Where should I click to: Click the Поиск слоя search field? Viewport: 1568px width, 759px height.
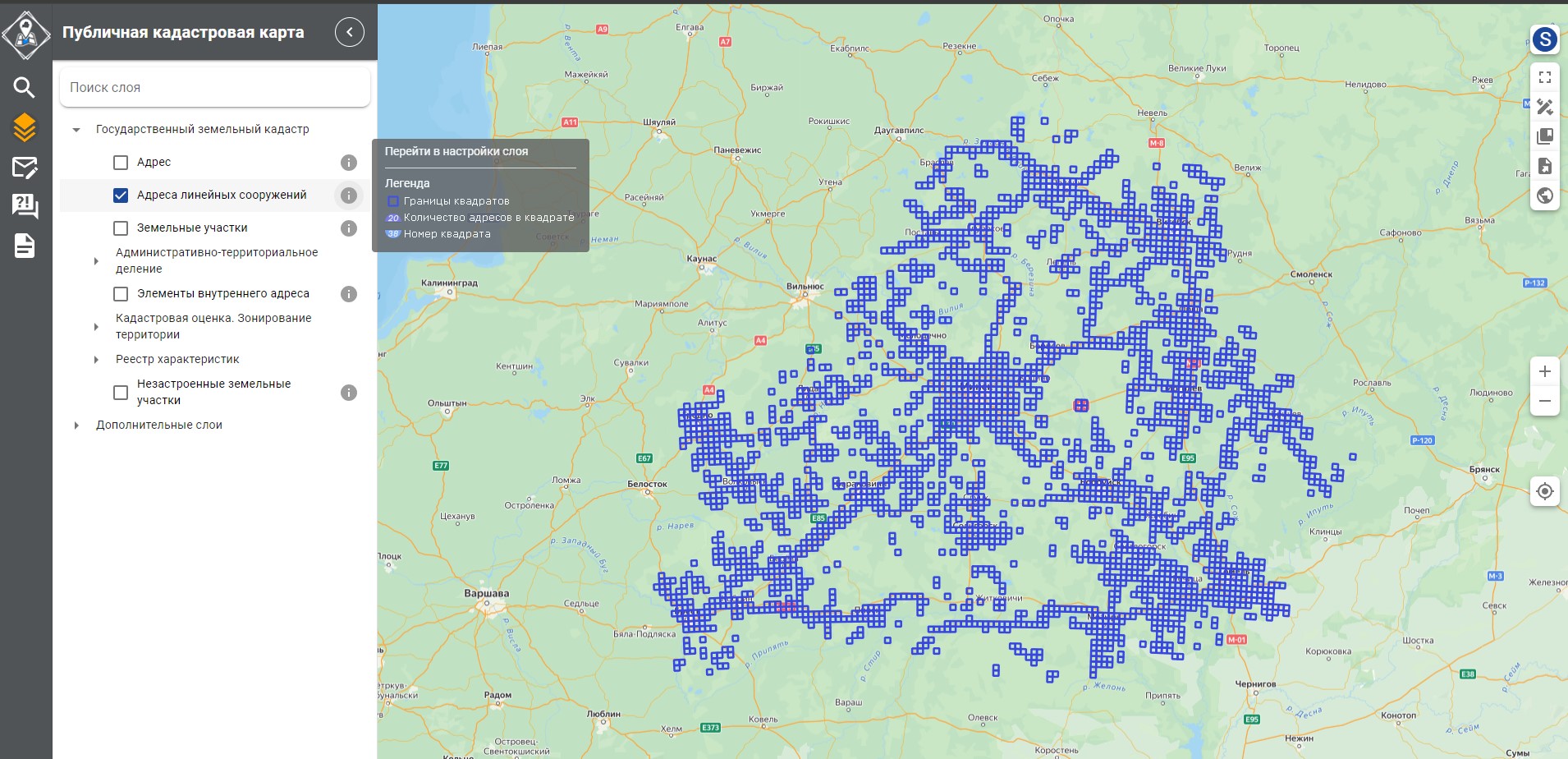[215, 87]
